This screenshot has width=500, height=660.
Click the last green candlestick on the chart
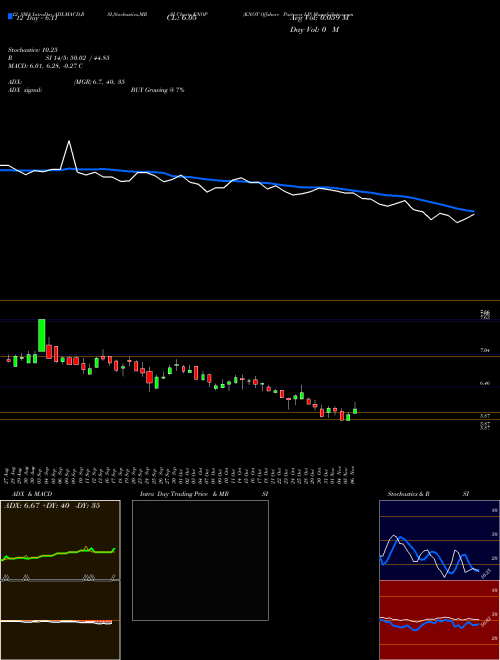[x=355, y=411]
